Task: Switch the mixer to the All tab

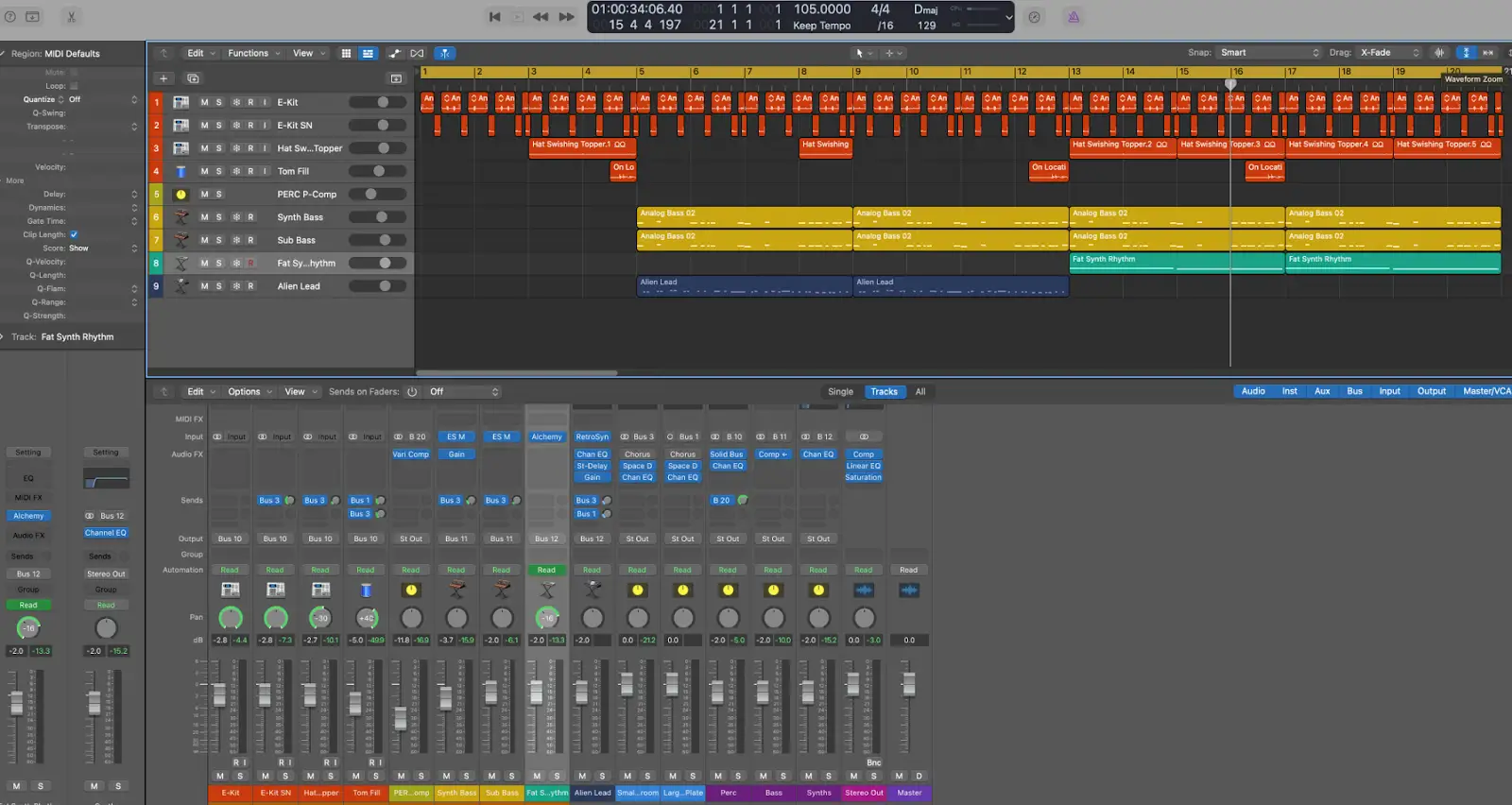Action: (x=919, y=392)
